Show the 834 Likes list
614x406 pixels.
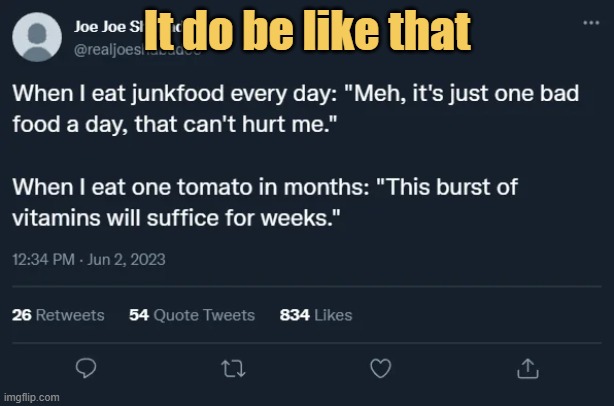[316, 315]
